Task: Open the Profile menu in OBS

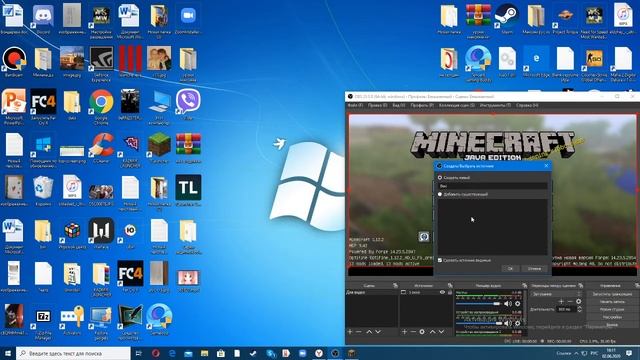Action: coord(422,105)
